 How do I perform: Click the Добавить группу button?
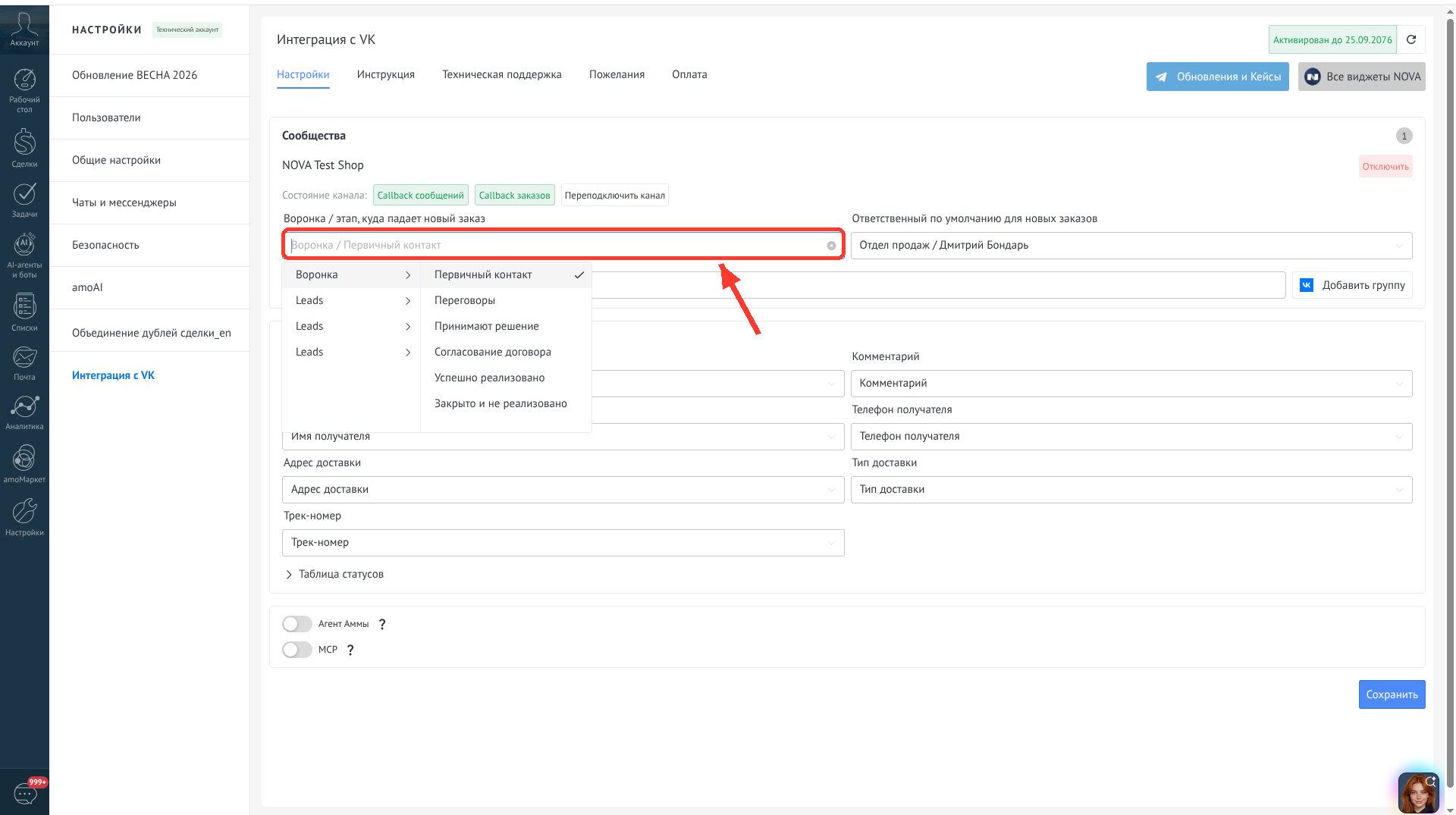coord(1352,285)
